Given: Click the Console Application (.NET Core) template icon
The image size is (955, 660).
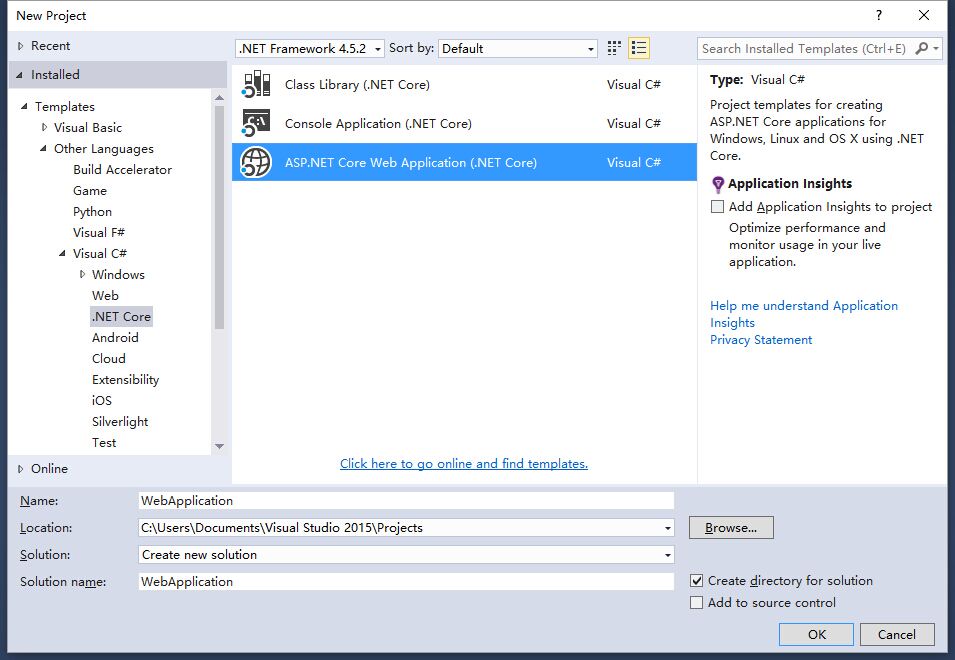Looking at the screenshot, I should 256,123.
